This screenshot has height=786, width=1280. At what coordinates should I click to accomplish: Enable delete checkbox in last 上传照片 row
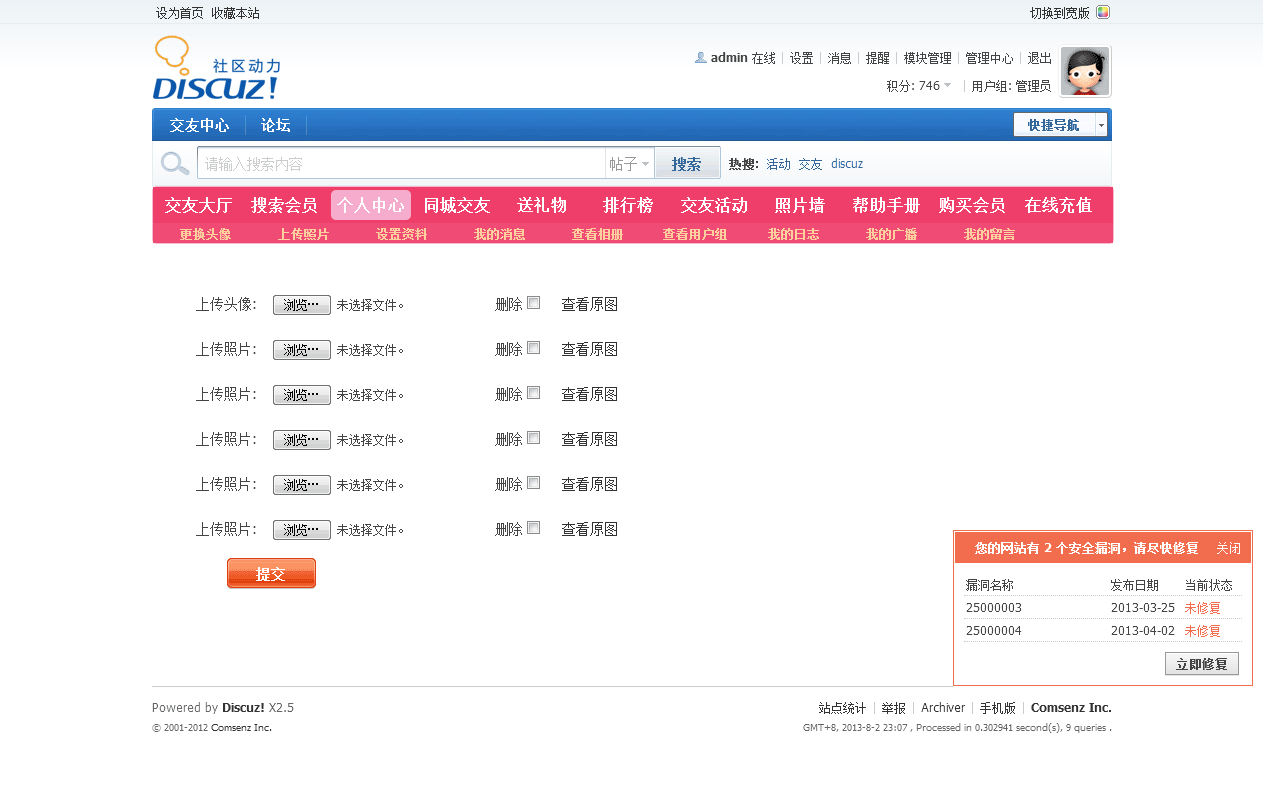tap(534, 528)
